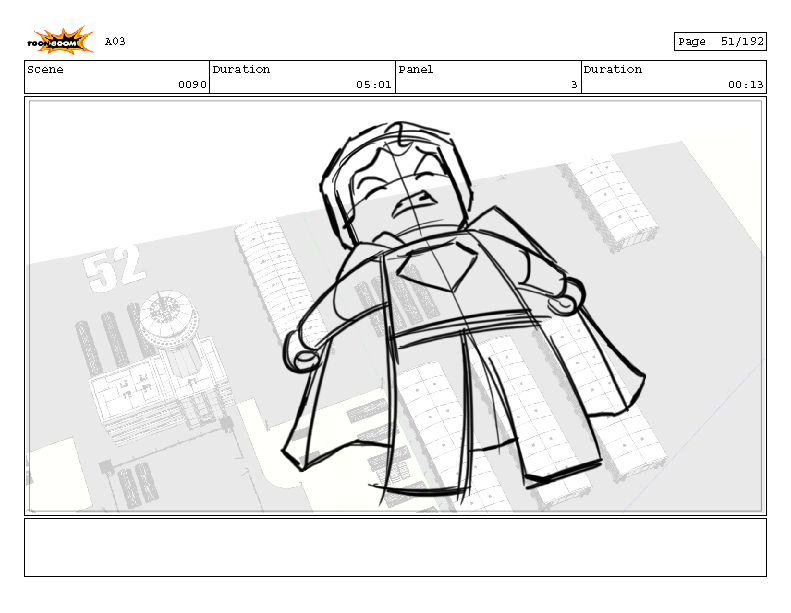Click scene number '0090'
This screenshot has height=613, width=791.
tap(192, 85)
